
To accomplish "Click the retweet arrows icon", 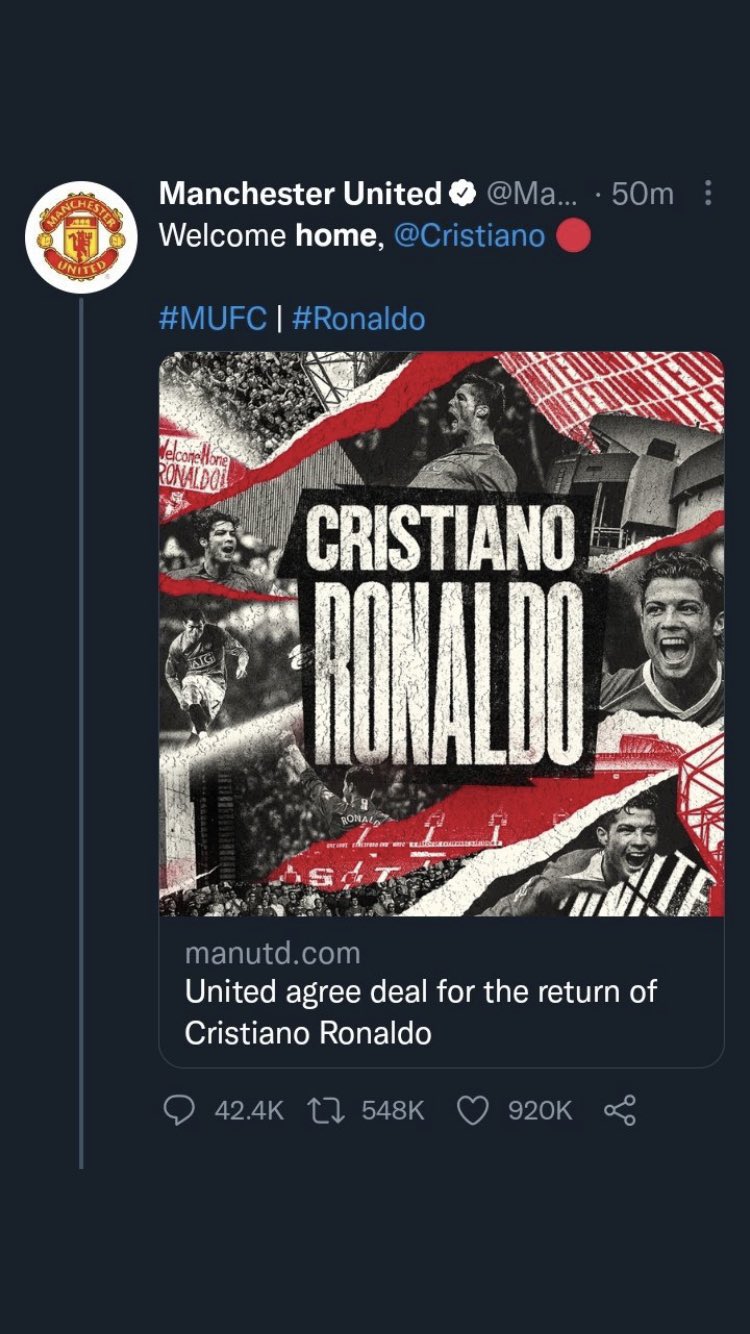I will pyautogui.click(x=325, y=1109).
